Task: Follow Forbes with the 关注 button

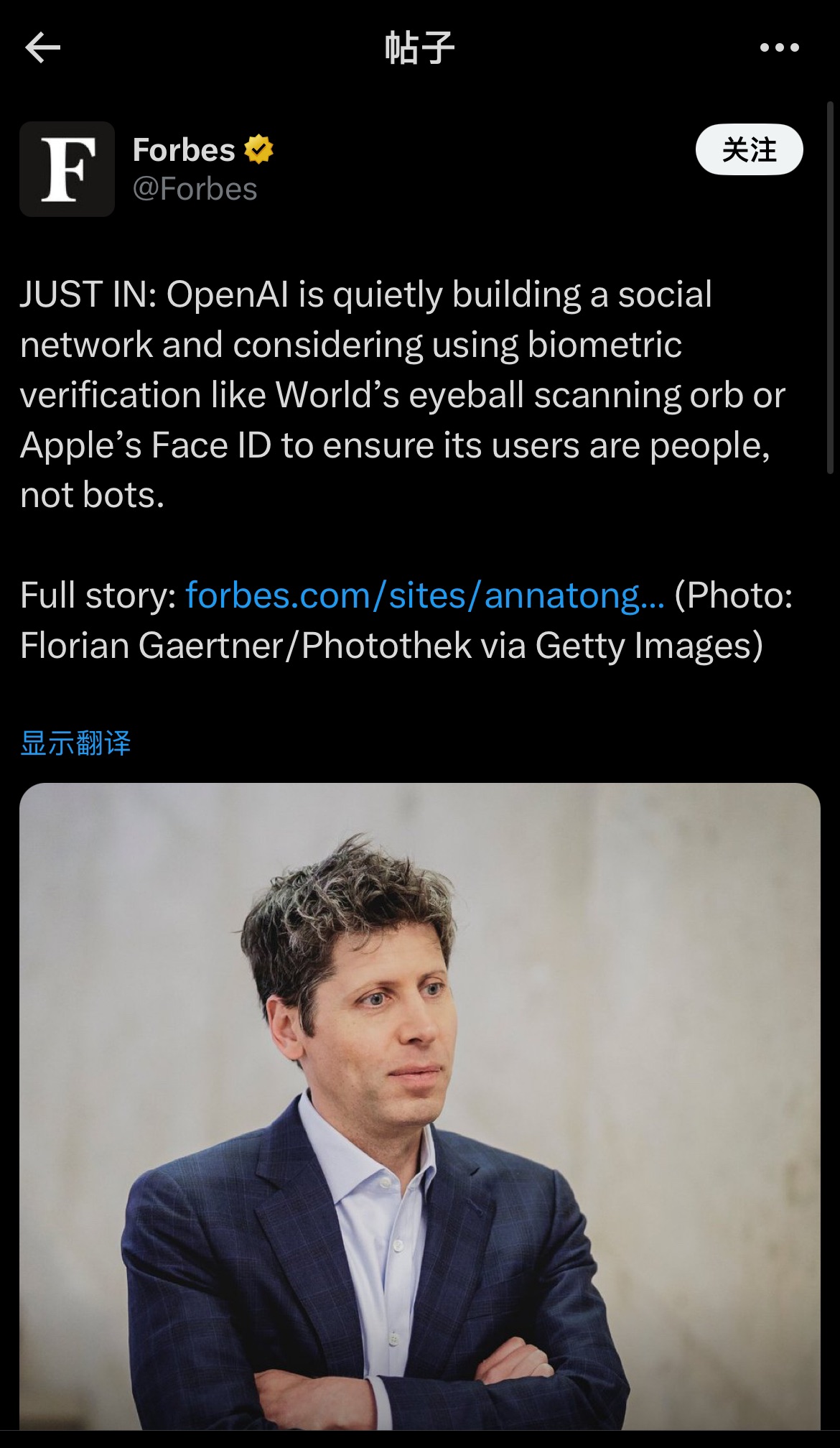Action: (749, 149)
